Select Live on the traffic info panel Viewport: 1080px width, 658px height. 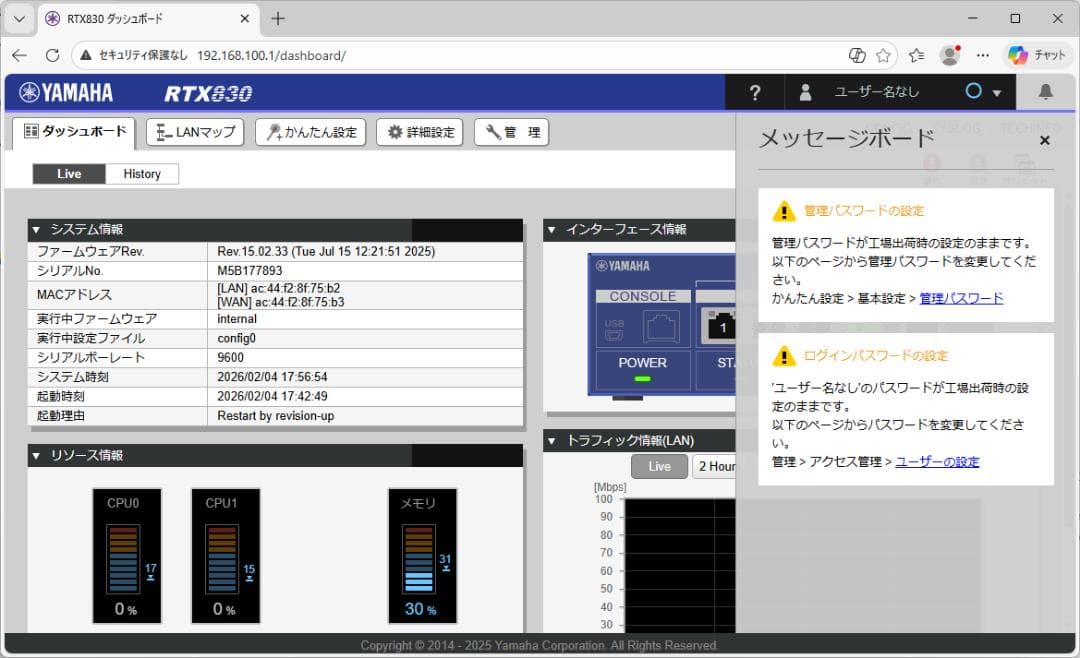pos(658,465)
